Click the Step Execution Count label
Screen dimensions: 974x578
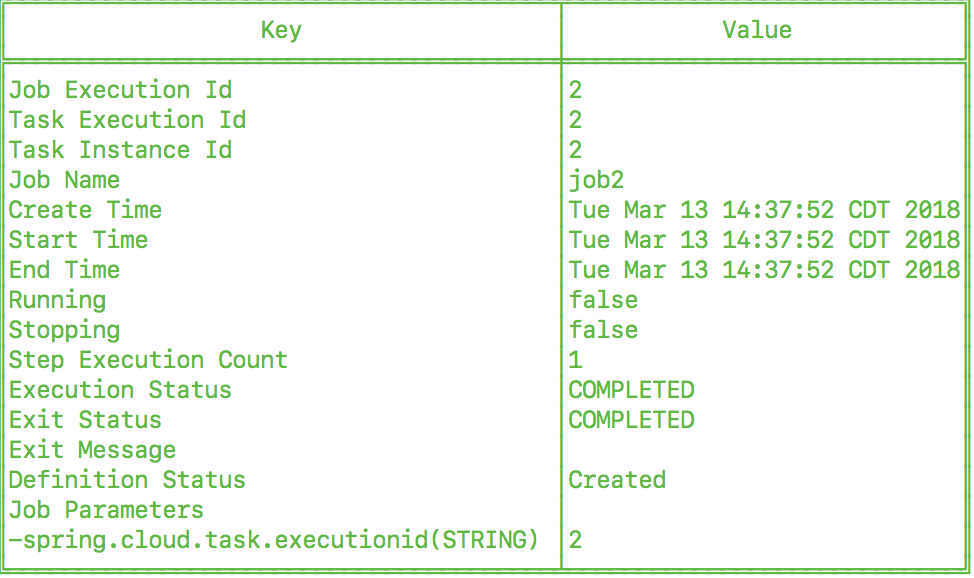[148, 360]
